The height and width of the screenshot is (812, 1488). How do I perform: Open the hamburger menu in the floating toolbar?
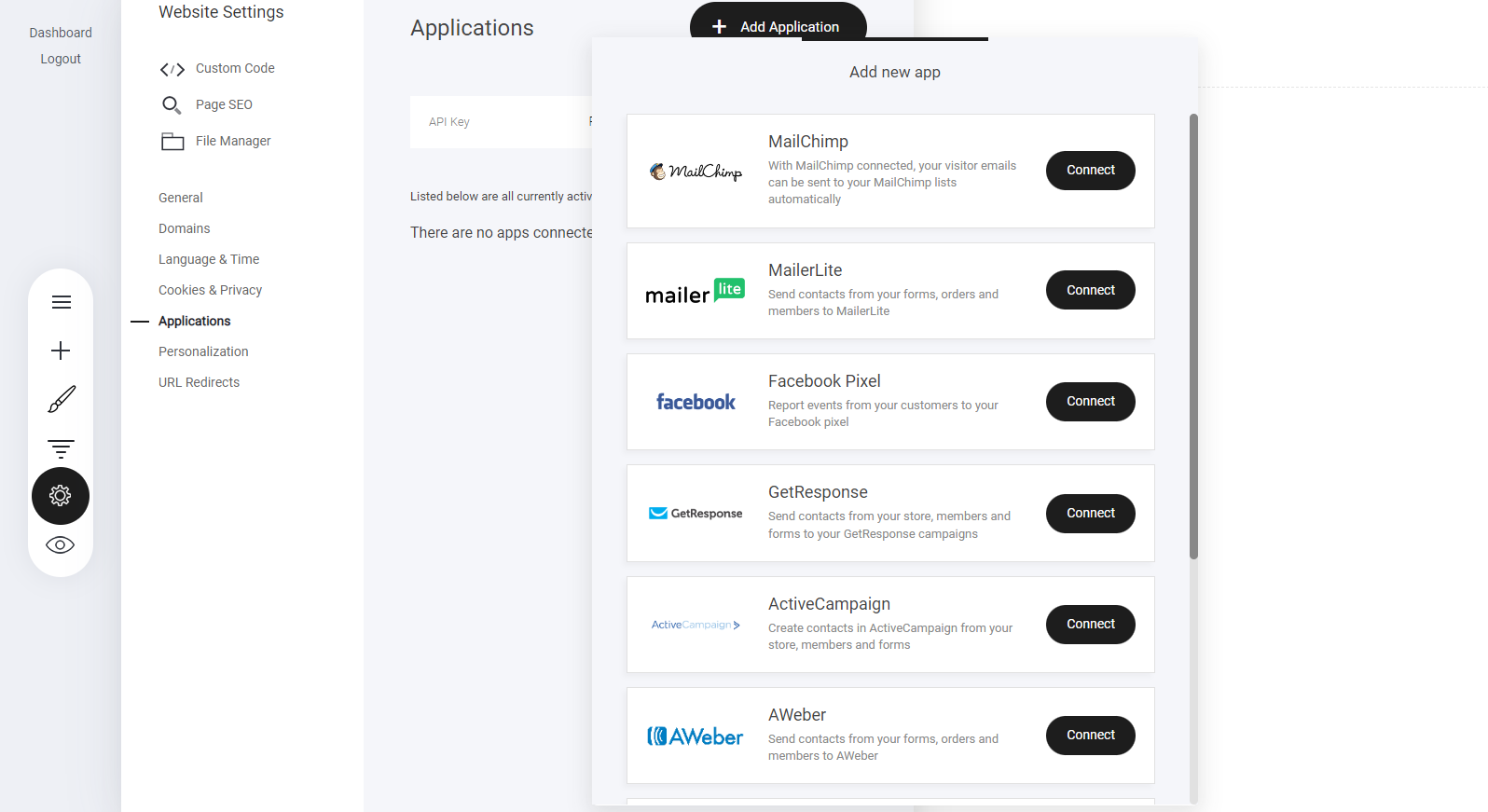point(61,302)
